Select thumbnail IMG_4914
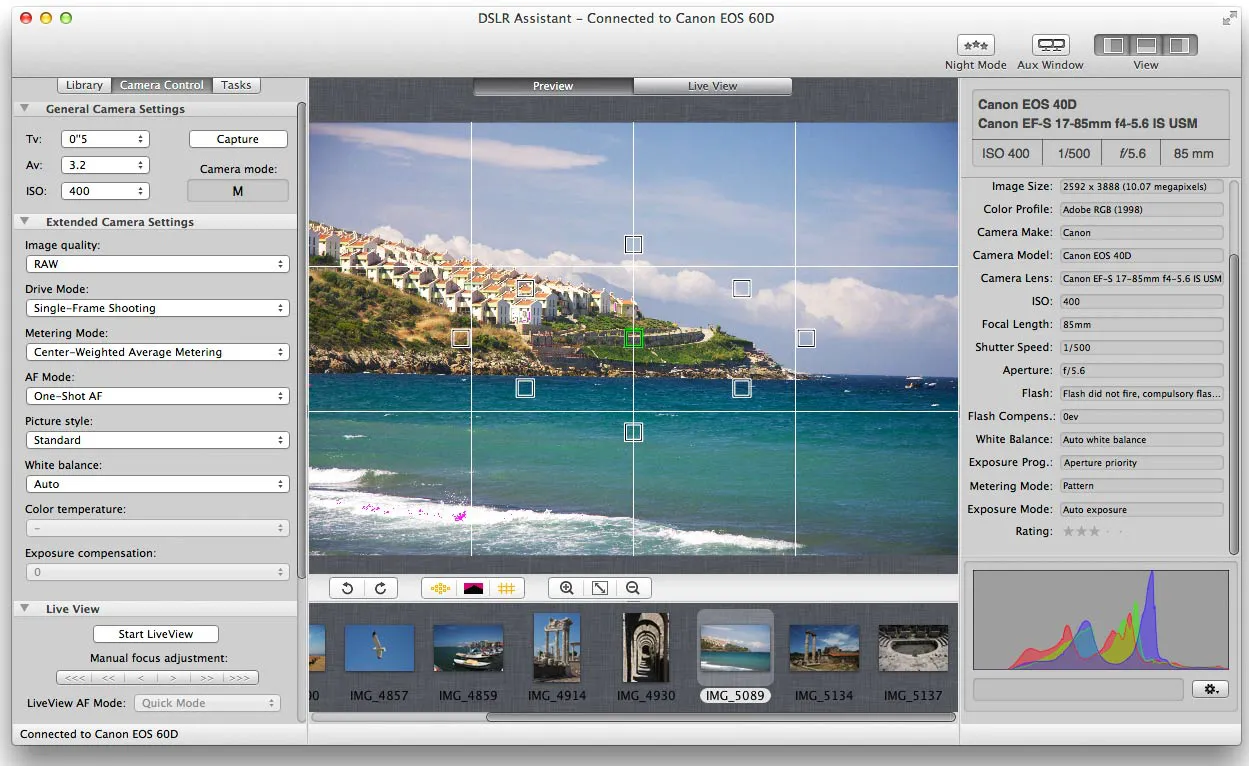The image size is (1249, 766). pos(557,648)
